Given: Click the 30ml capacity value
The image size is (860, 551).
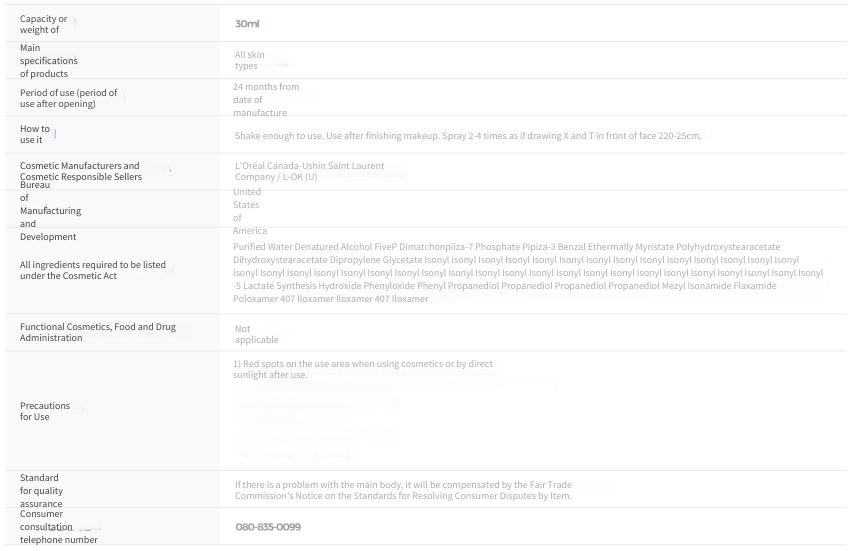Looking at the screenshot, I should (247, 24).
